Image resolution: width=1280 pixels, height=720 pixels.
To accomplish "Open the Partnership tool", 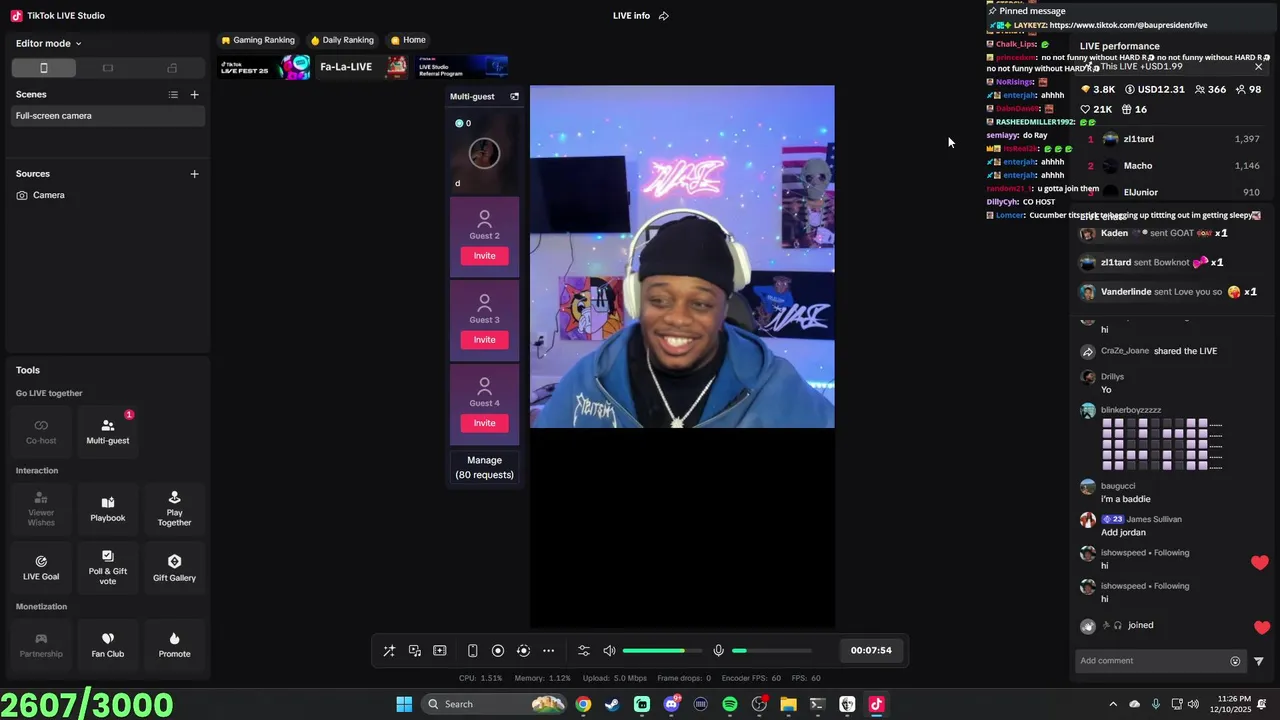I will pyautogui.click(x=41, y=644).
